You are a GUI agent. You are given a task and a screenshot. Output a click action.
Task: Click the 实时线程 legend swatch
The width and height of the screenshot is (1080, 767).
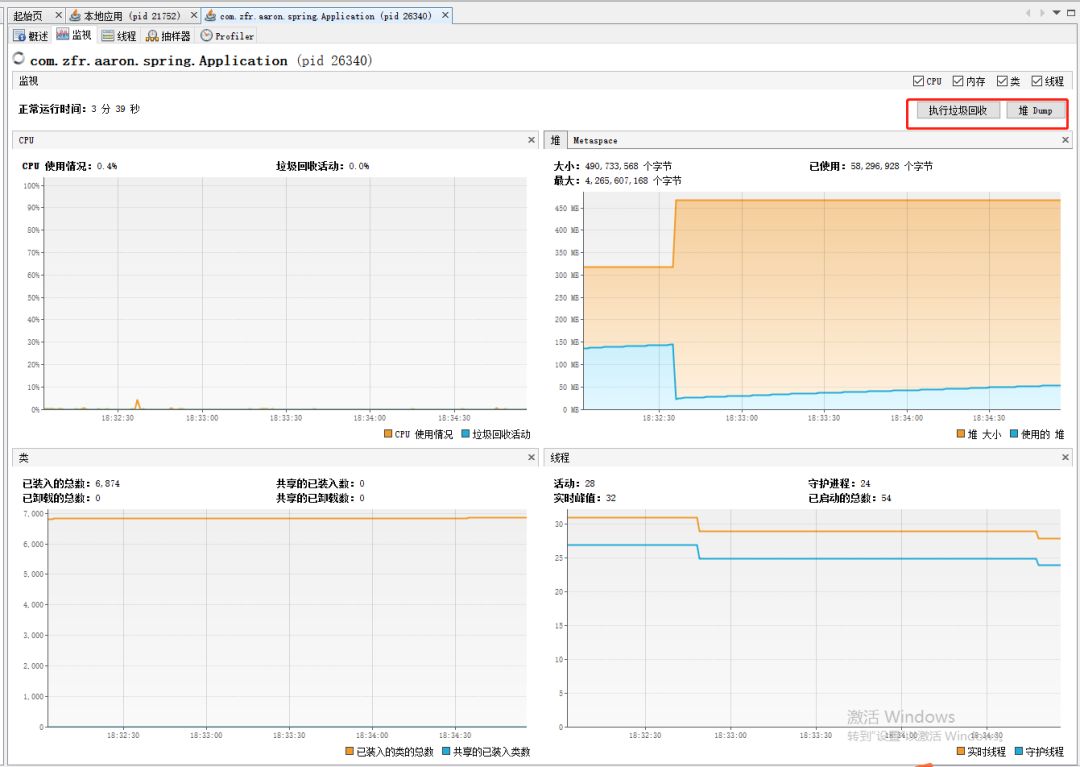point(961,751)
